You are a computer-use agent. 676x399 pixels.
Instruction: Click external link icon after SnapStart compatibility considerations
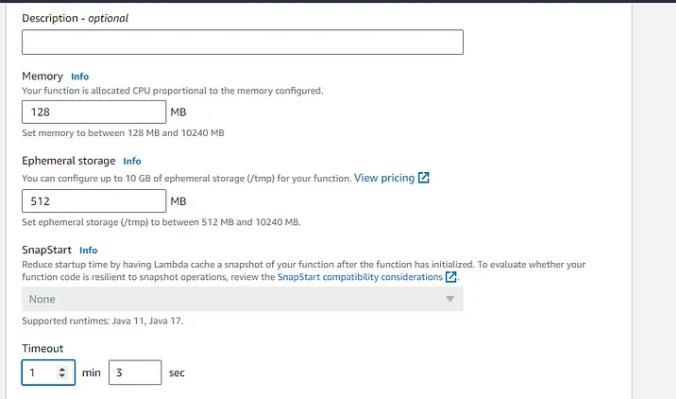point(451,277)
